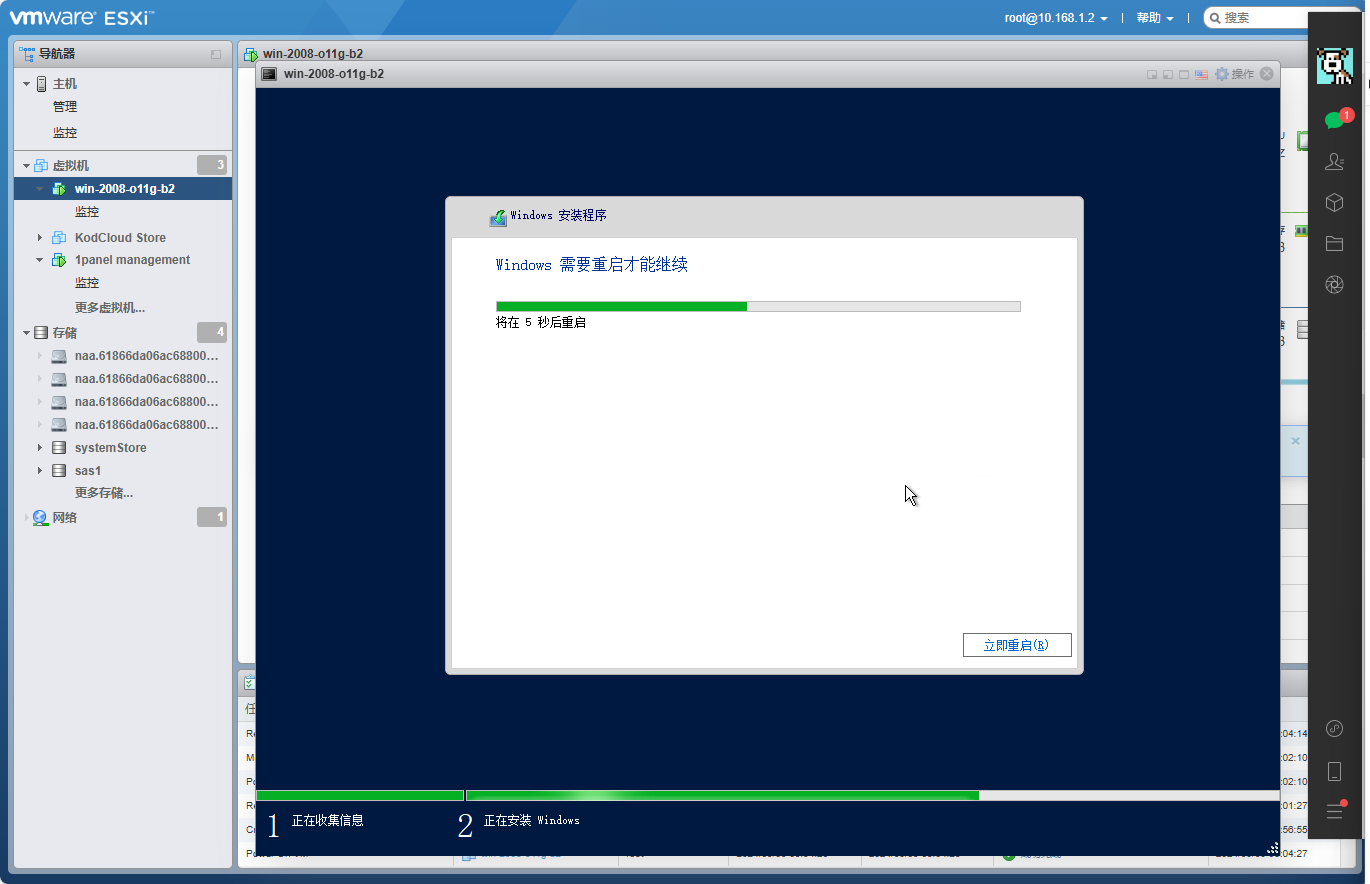
Task: Click the KodCloud Store VM icon
Action: (x=60, y=237)
